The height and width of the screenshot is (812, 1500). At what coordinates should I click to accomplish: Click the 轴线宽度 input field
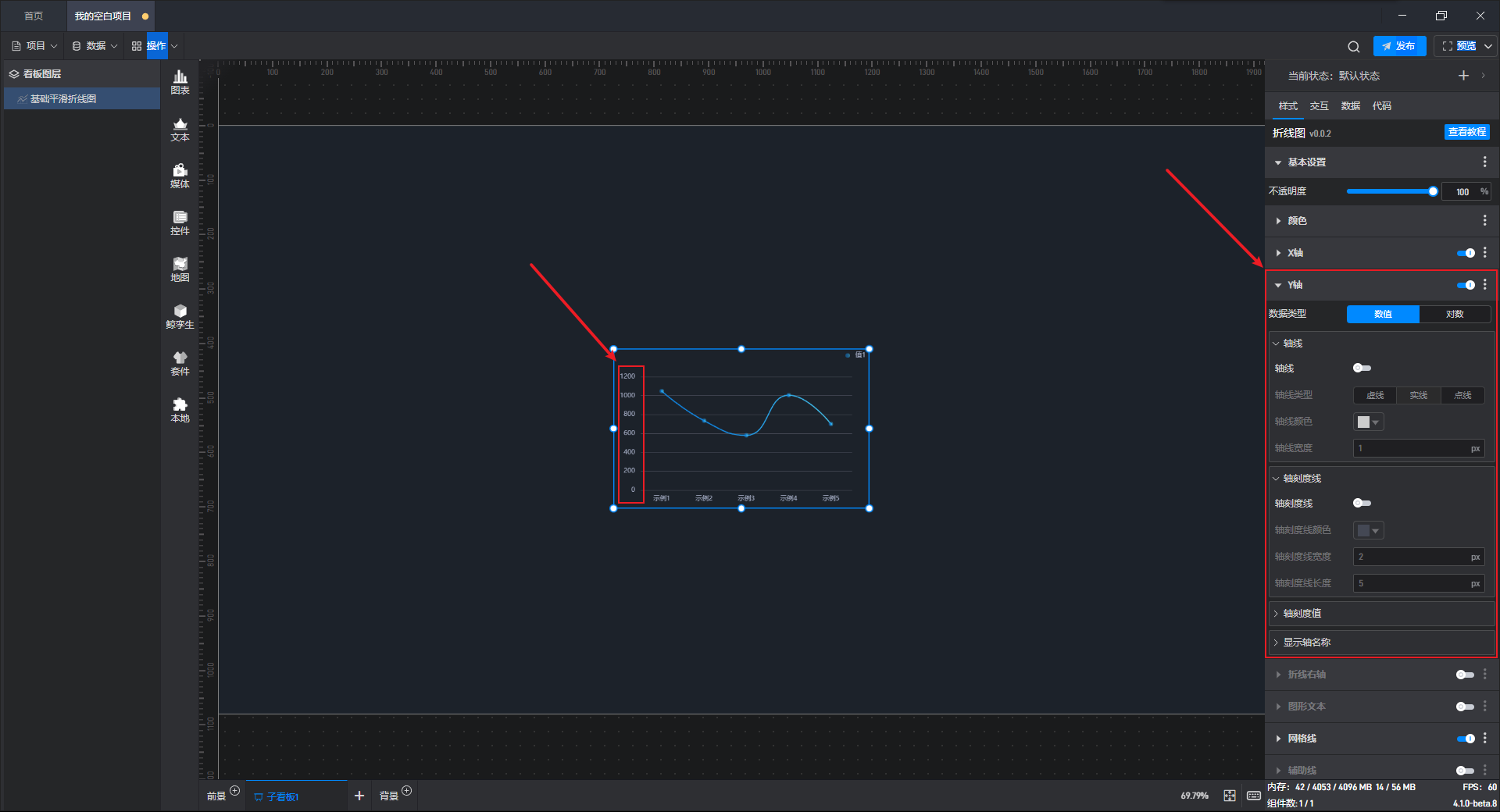click(x=1419, y=448)
